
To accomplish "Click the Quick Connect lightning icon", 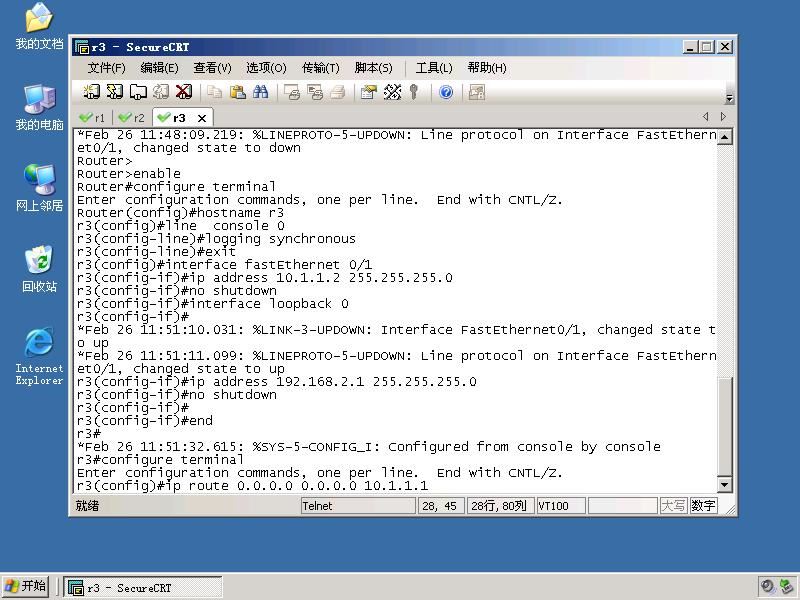I will (x=115, y=92).
